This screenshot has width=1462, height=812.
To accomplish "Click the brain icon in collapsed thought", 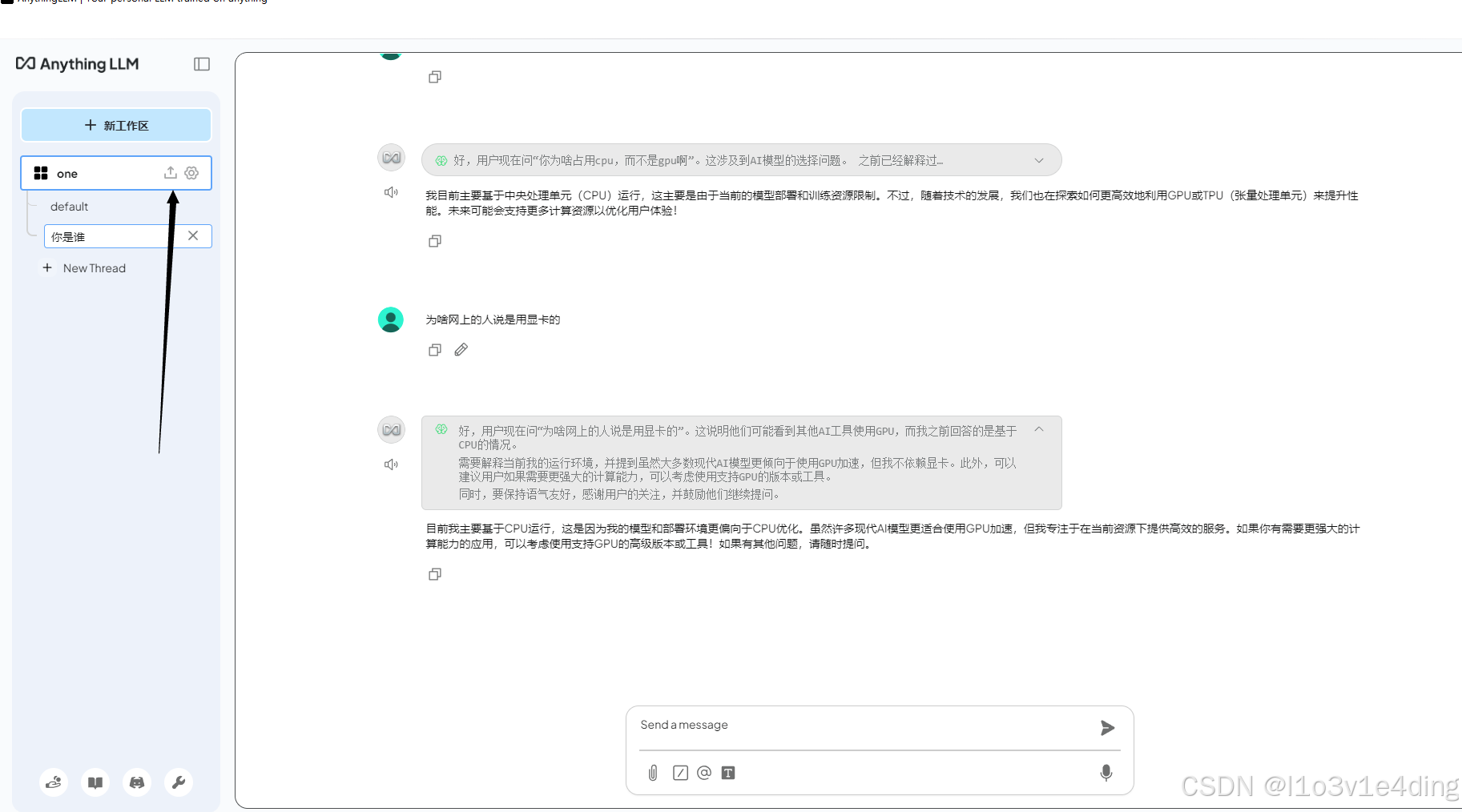I will [441, 160].
